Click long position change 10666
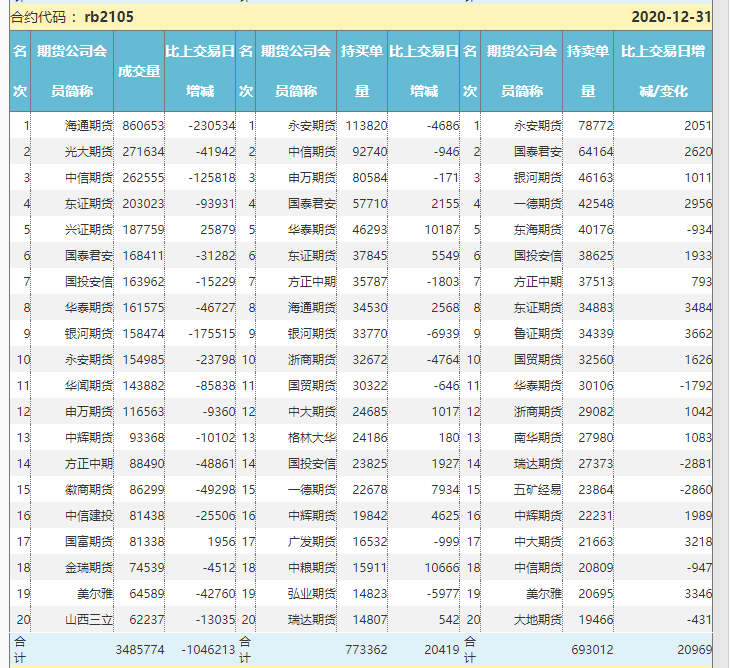 pos(442,568)
